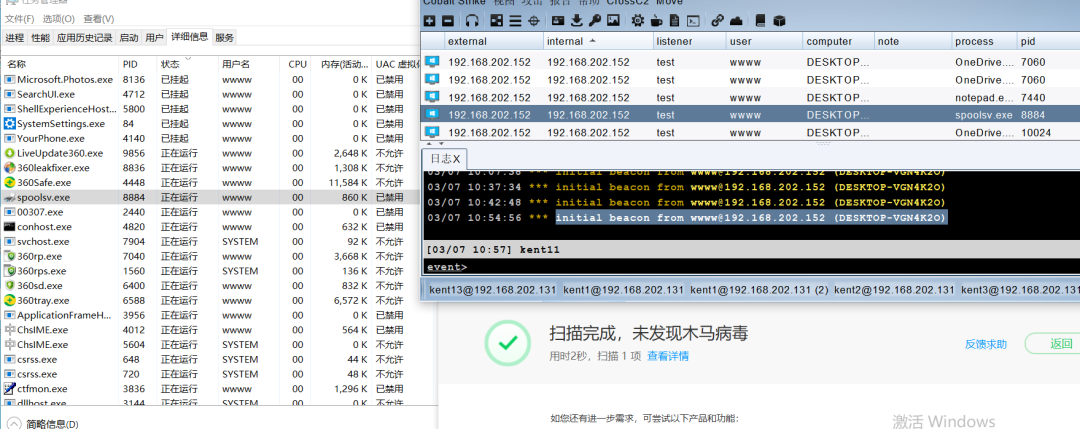Viewport: 1080px width, 429px height.
Task: Open Downloads via the download arrow icon
Action: [x=577, y=21]
